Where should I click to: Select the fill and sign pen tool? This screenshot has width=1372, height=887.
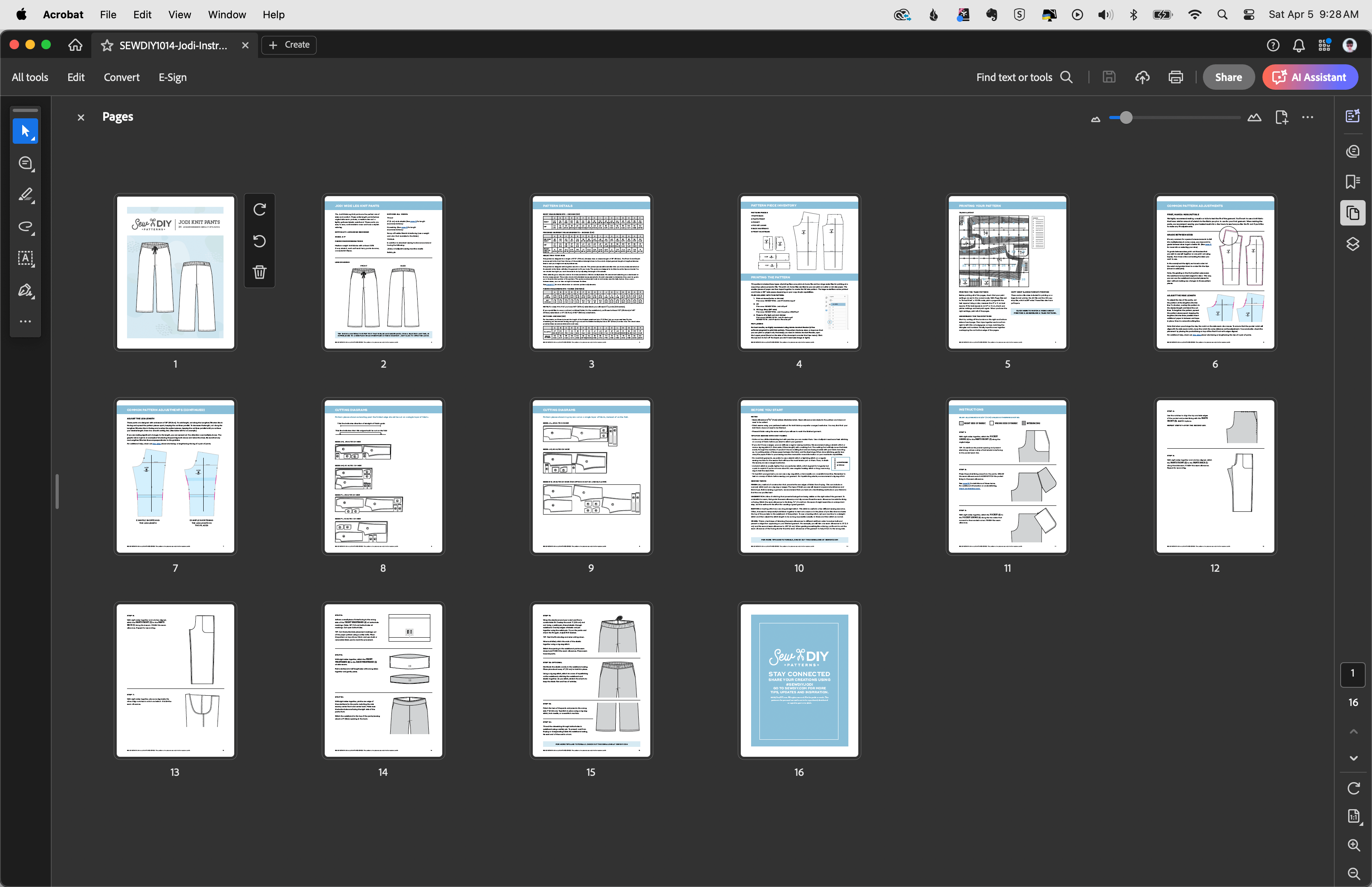point(25,290)
